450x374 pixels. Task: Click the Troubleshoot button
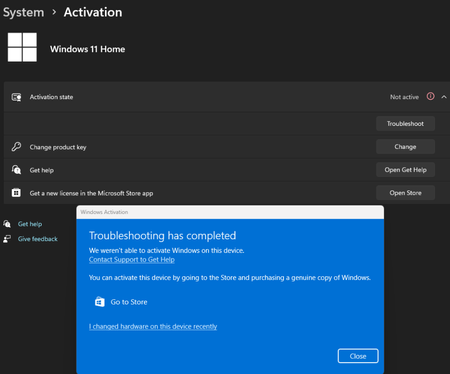(405, 124)
